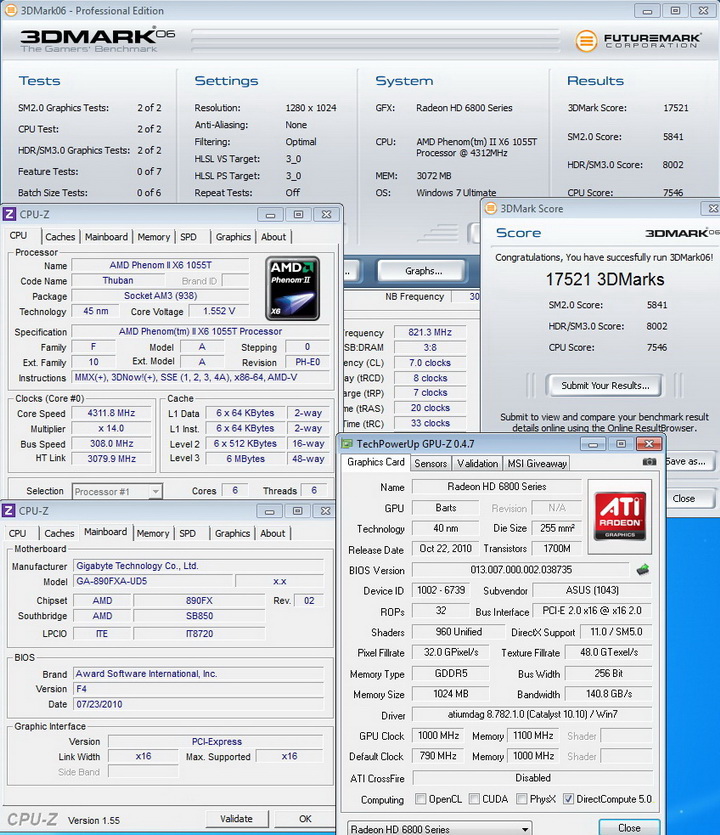
Task: Click the Device ID 1002 - 6739 field
Action: (441, 590)
